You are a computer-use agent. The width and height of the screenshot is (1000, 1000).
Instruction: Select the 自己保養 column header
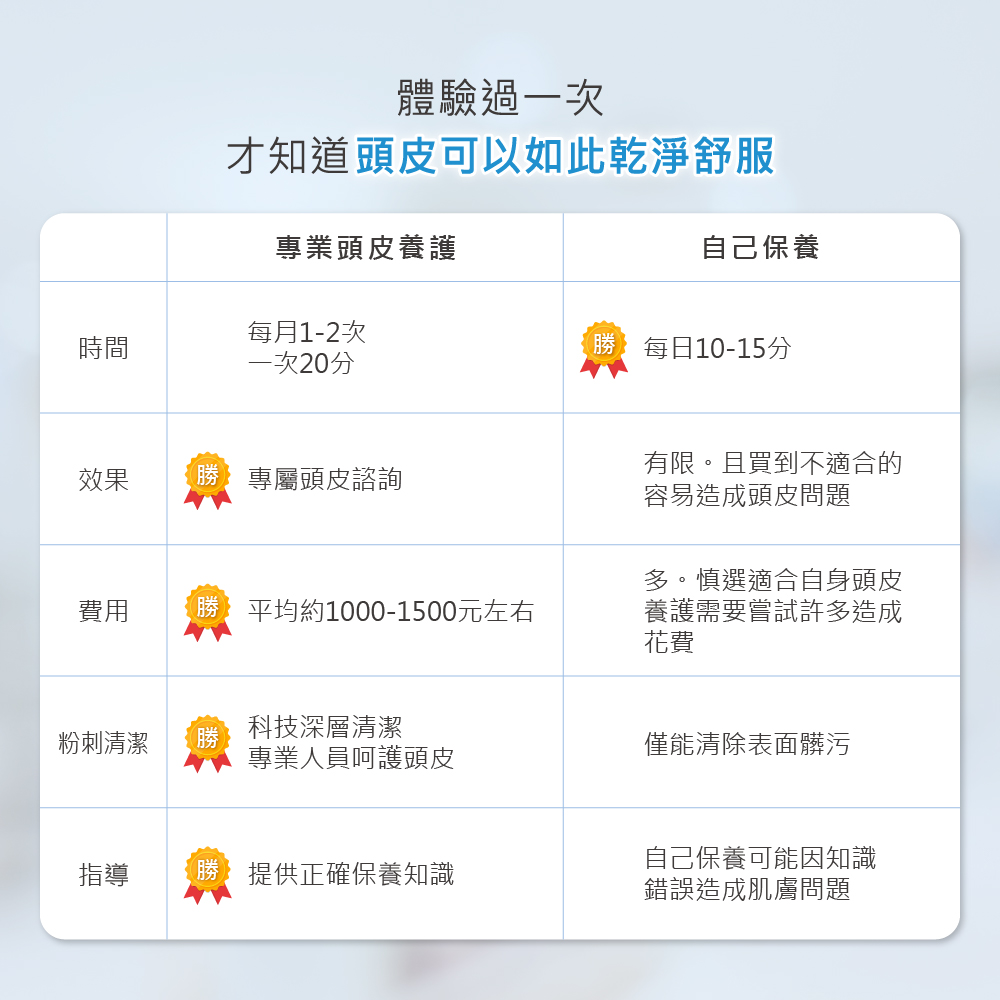pyautogui.click(x=760, y=247)
